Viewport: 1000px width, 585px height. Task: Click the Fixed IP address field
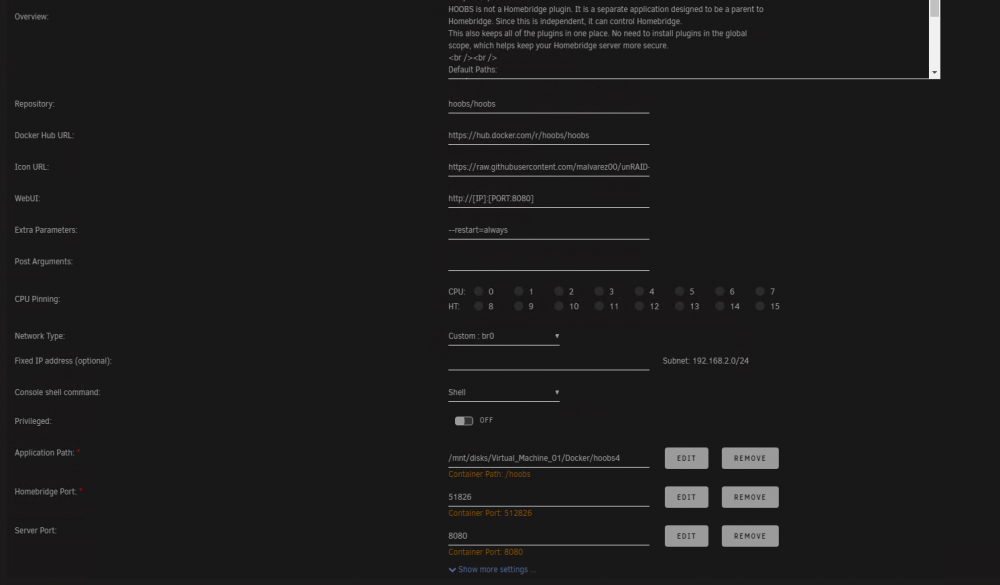pos(548,361)
